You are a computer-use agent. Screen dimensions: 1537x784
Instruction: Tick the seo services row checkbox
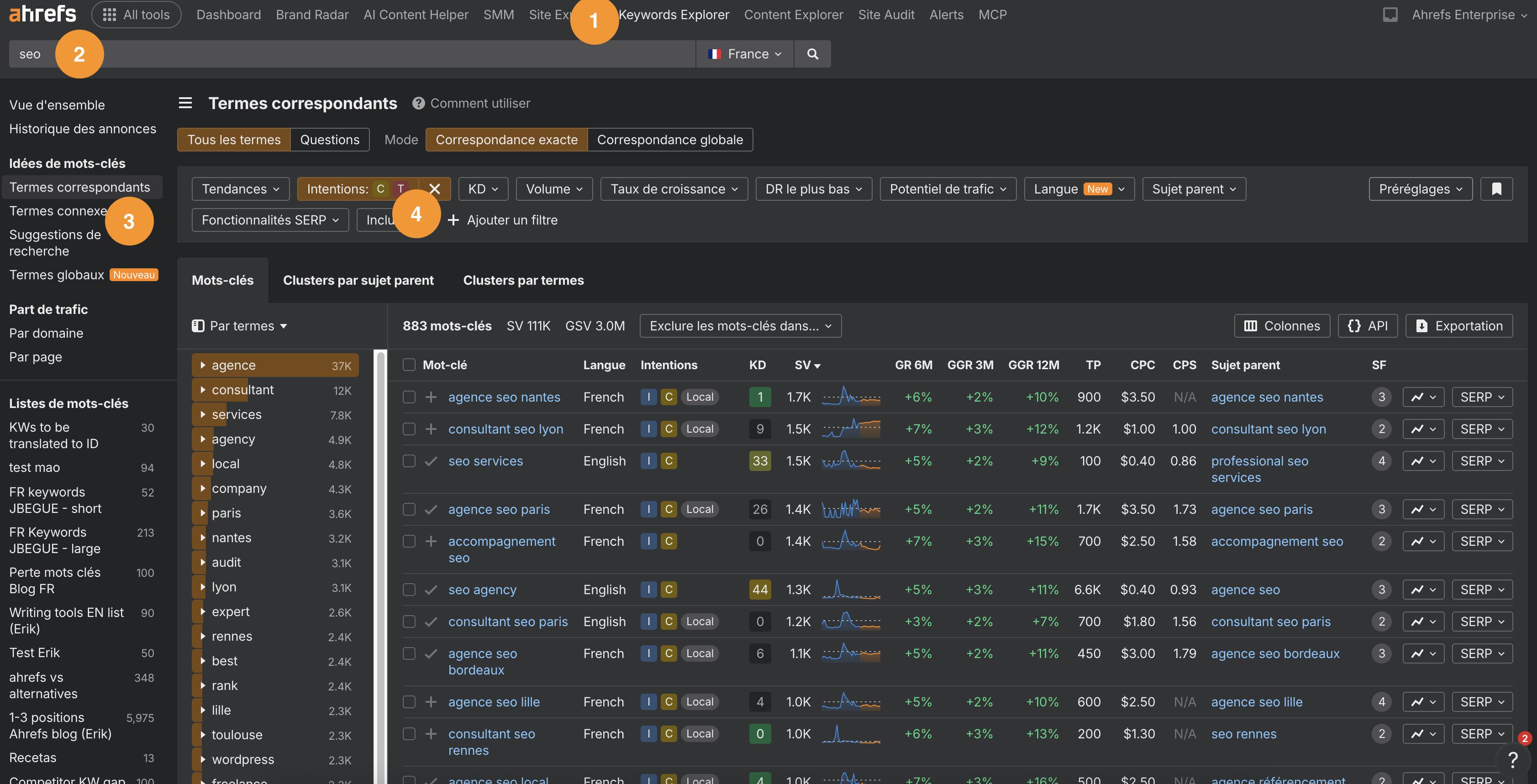[410, 460]
